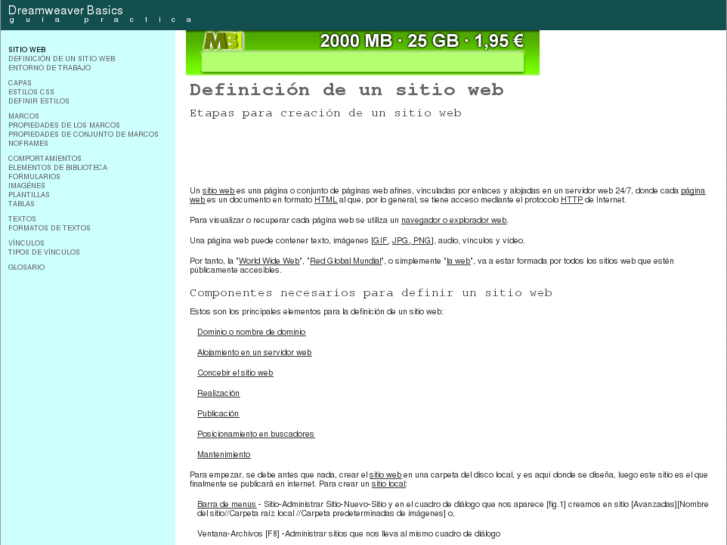
Task: Follow the PNG link
Action: 421,241
